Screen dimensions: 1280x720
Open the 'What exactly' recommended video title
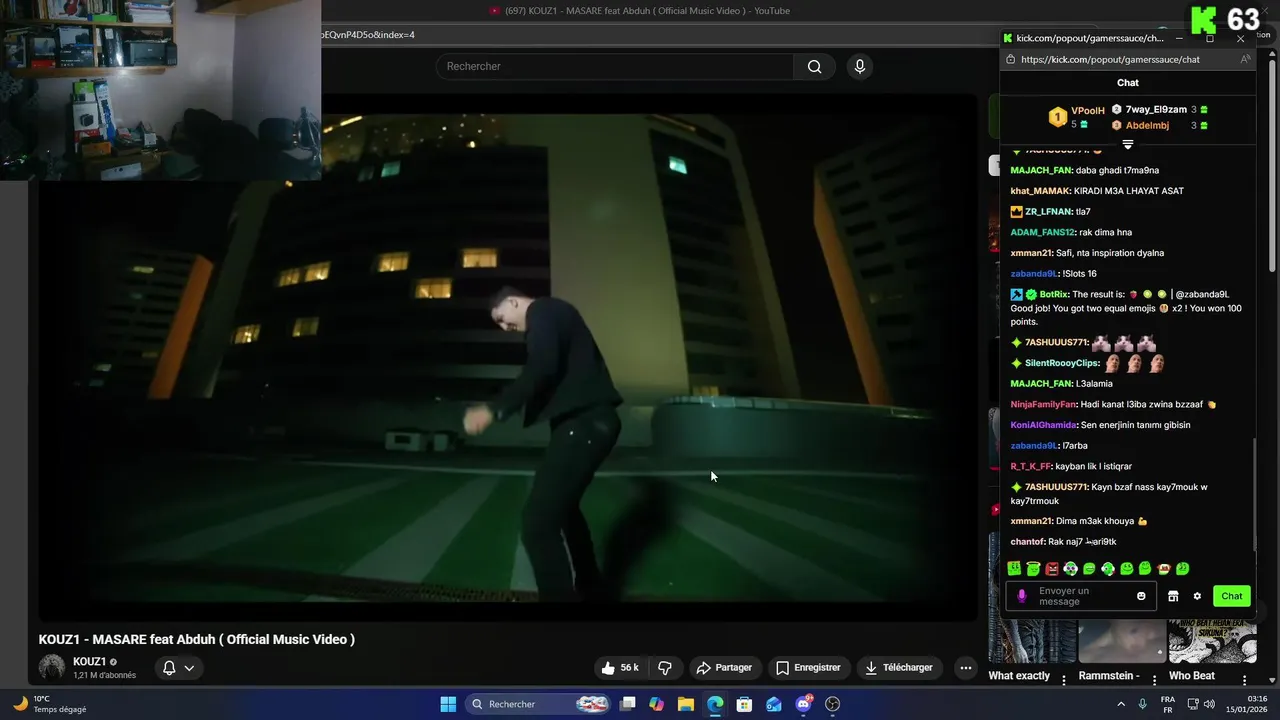(x=1019, y=676)
